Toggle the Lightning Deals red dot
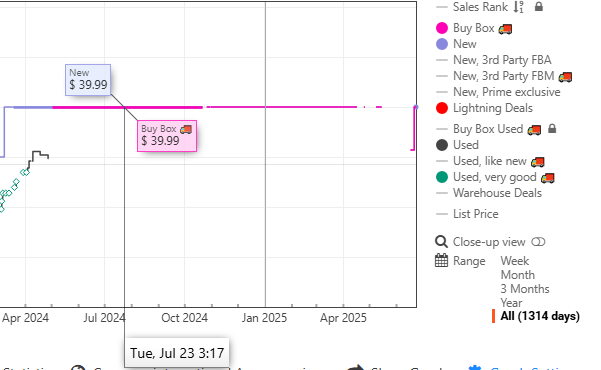Screen dimensions: 601x370 [442, 108]
